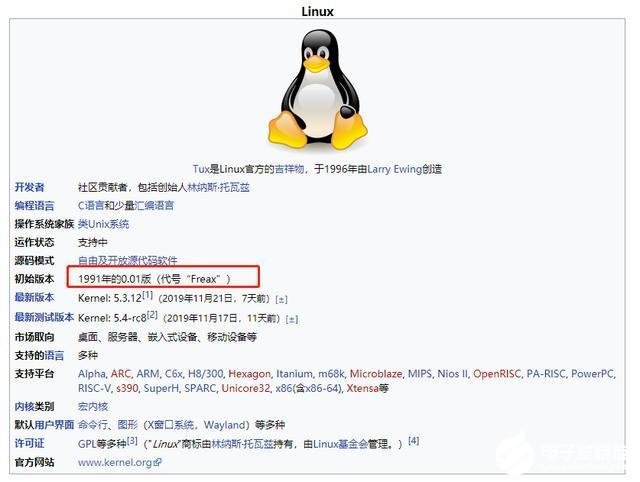Open the 林纳斯·托瓦兹 developer link
This screenshot has height=482, width=640.
(218, 187)
